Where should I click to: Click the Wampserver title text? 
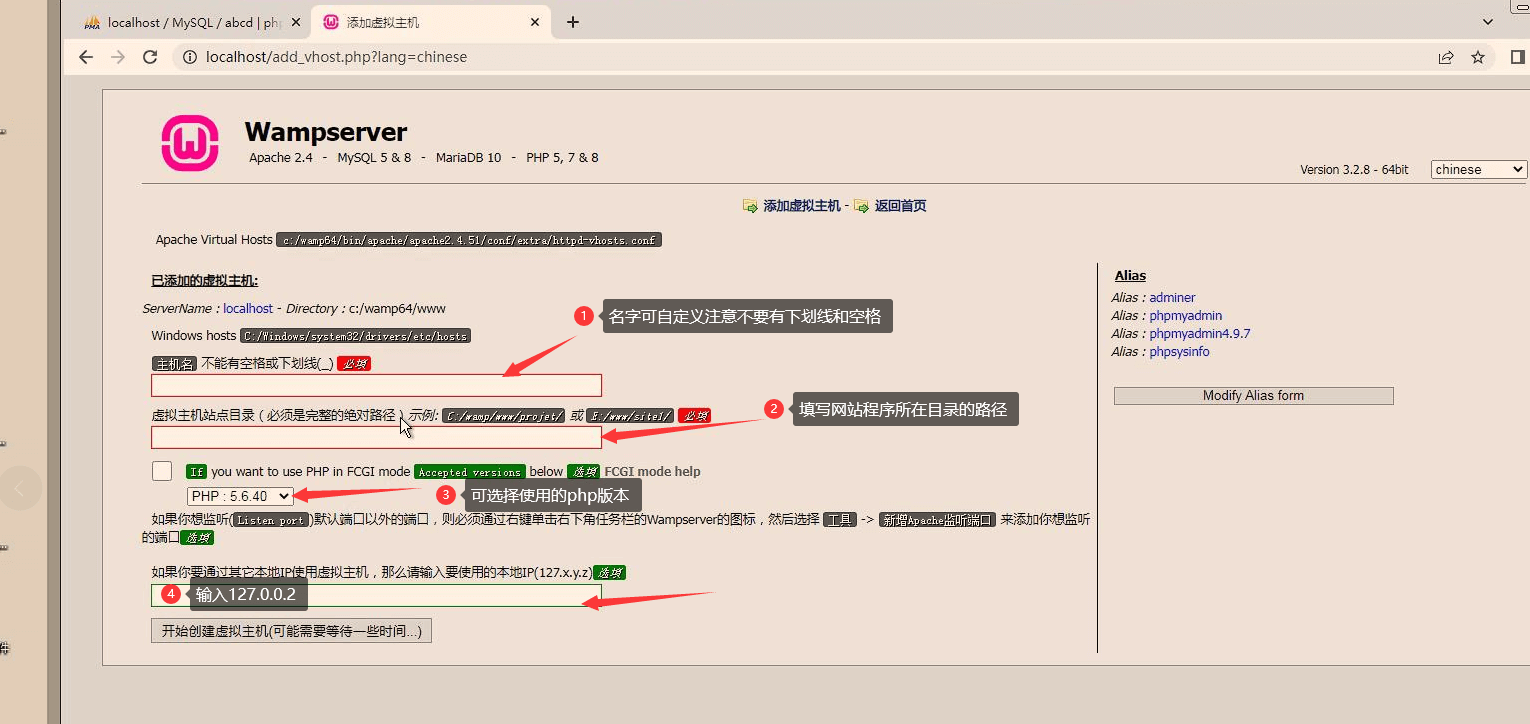pos(326,132)
